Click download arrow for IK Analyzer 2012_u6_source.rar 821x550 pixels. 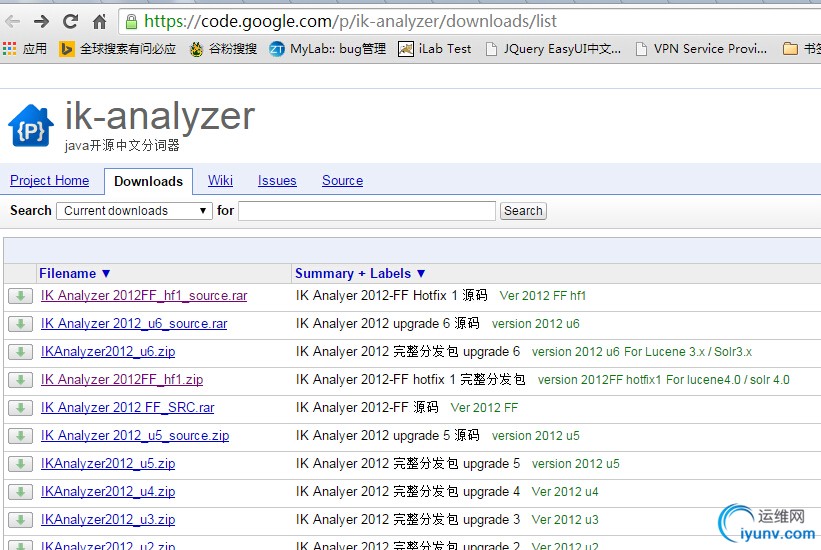tap(20, 324)
